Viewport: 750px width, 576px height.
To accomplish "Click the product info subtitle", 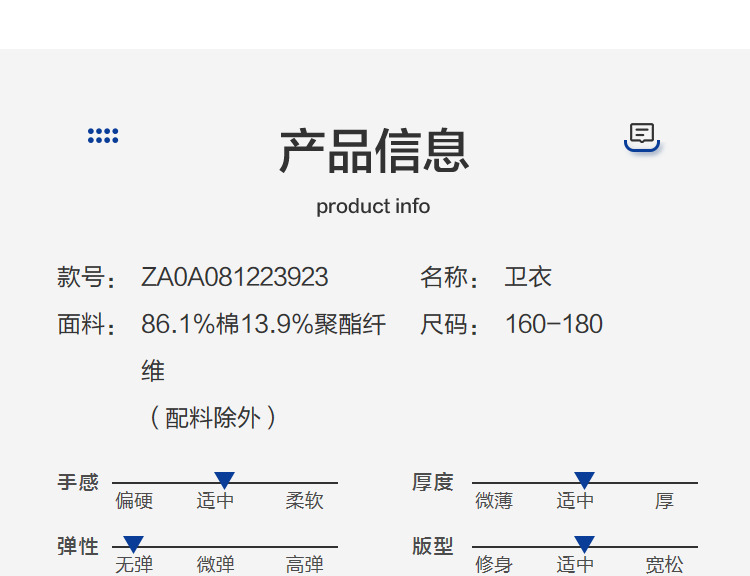I will click(x=373, y=206).
